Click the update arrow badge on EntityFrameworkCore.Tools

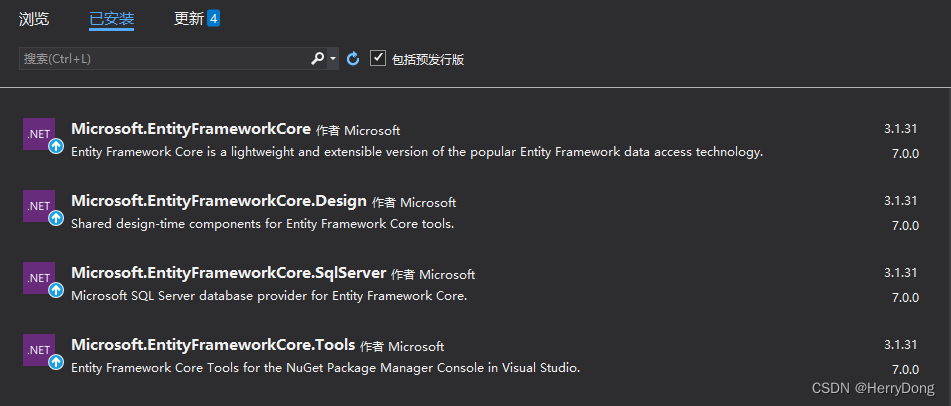56,362
